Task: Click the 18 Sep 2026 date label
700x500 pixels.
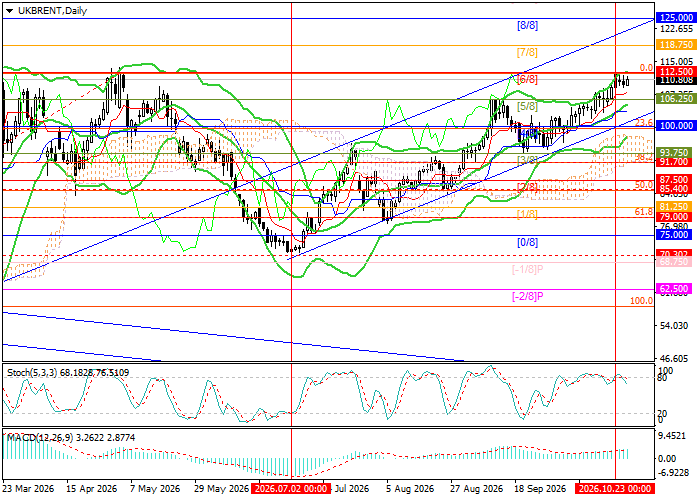Action: click(x=539, y=489)
